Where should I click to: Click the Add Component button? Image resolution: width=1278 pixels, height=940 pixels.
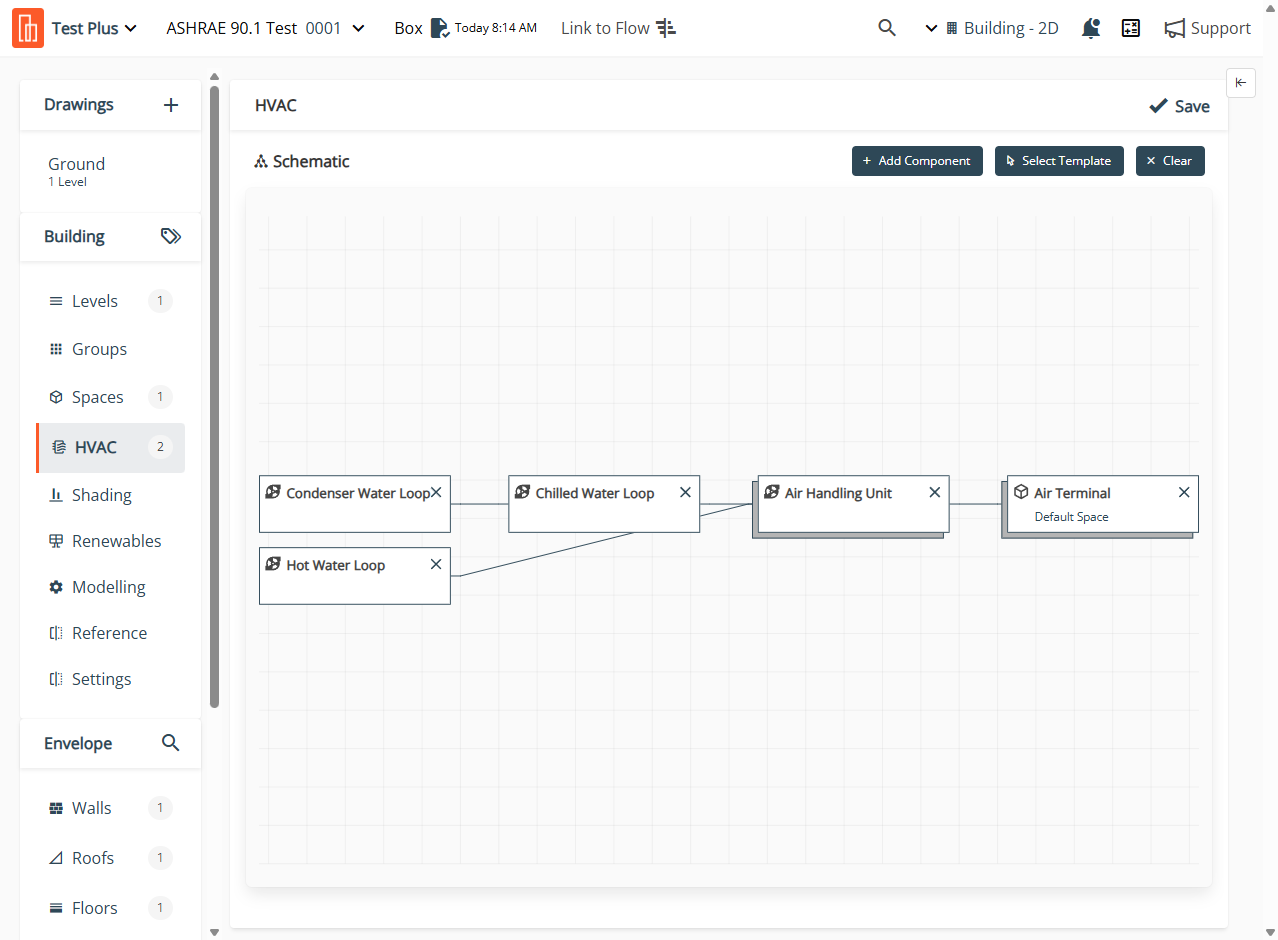(x=917, y=161)
